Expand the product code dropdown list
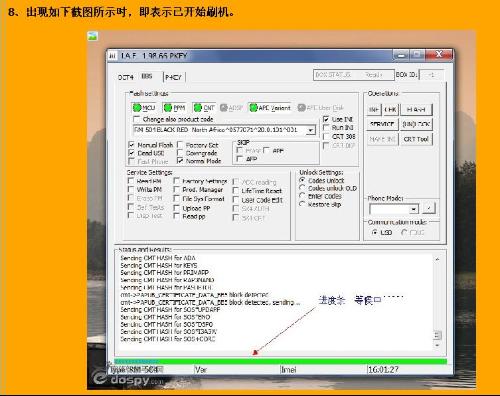Image resolution: width=500 pixels, height=396 pixels. (x=310, y=130)
